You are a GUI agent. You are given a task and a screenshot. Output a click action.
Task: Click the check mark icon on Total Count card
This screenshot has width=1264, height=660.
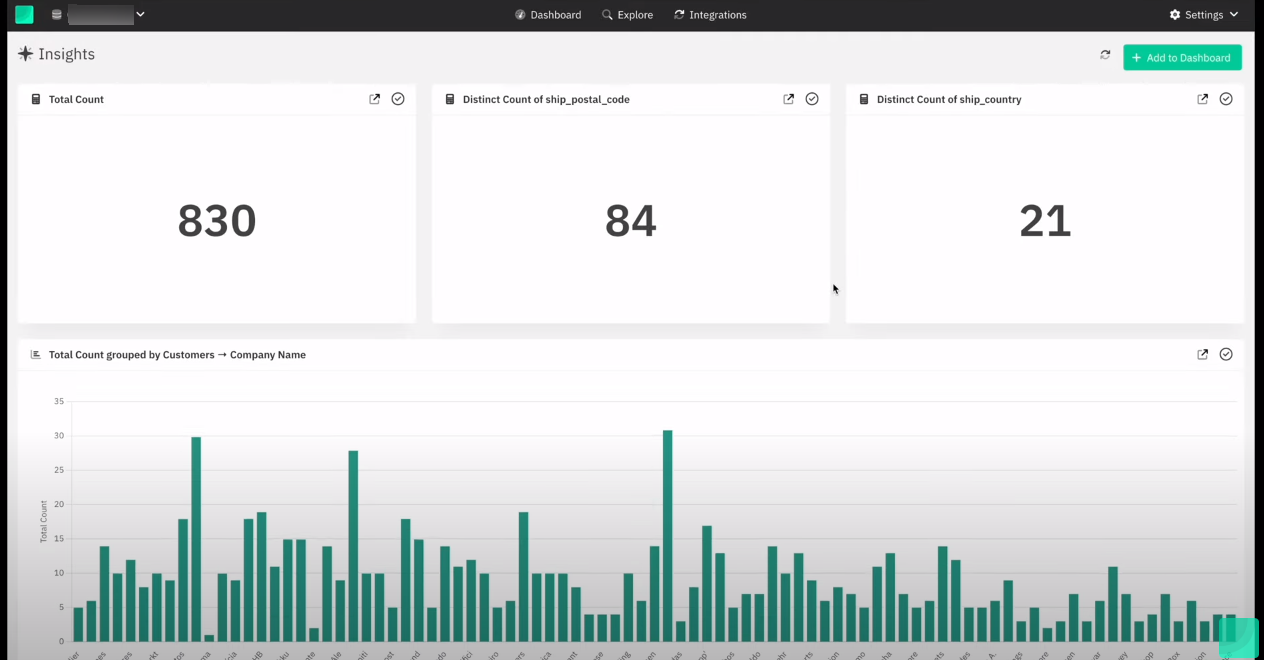[x=397, y=99]
